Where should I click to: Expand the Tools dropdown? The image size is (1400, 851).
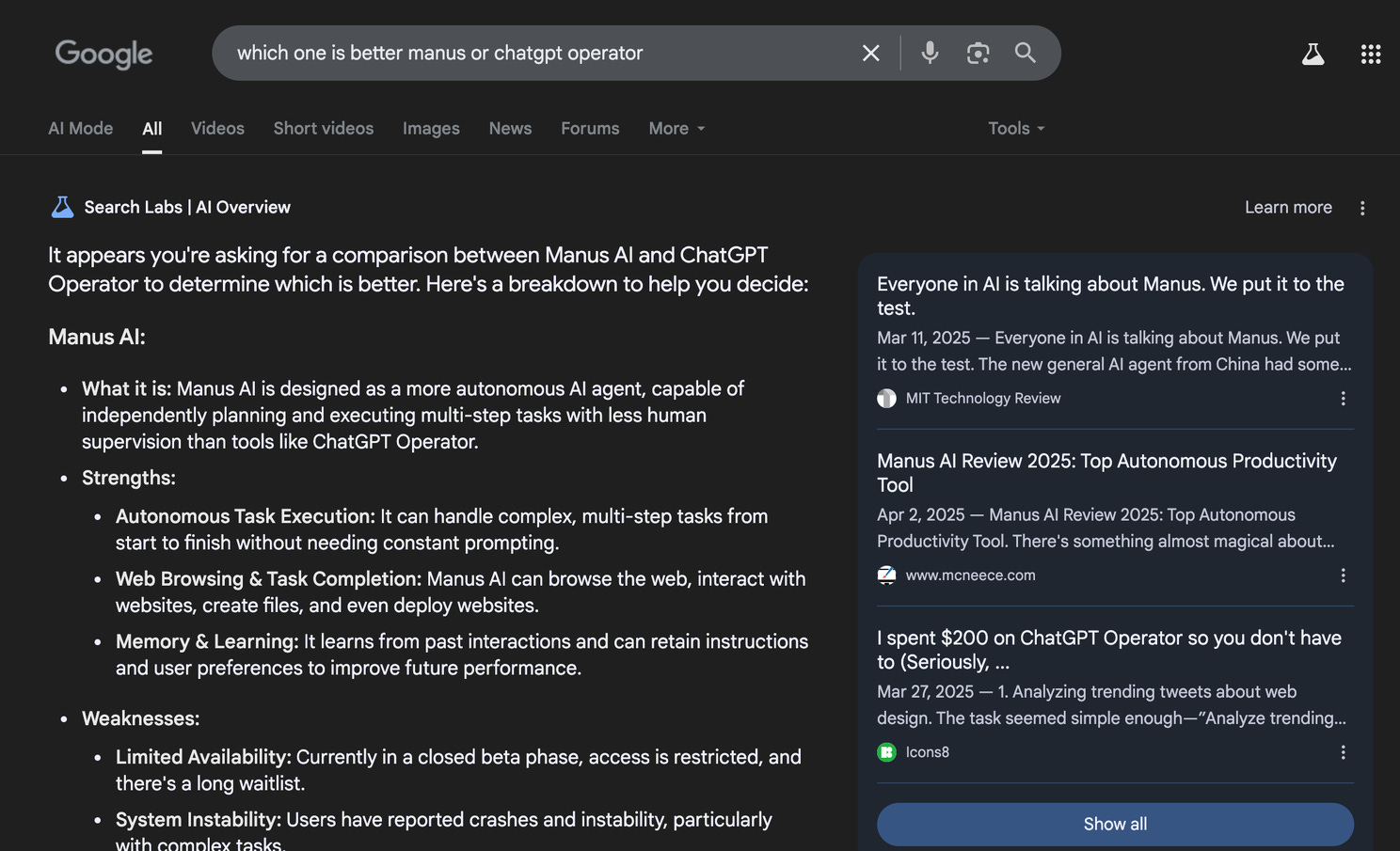pyautogui.click(x=1016, y=129)
